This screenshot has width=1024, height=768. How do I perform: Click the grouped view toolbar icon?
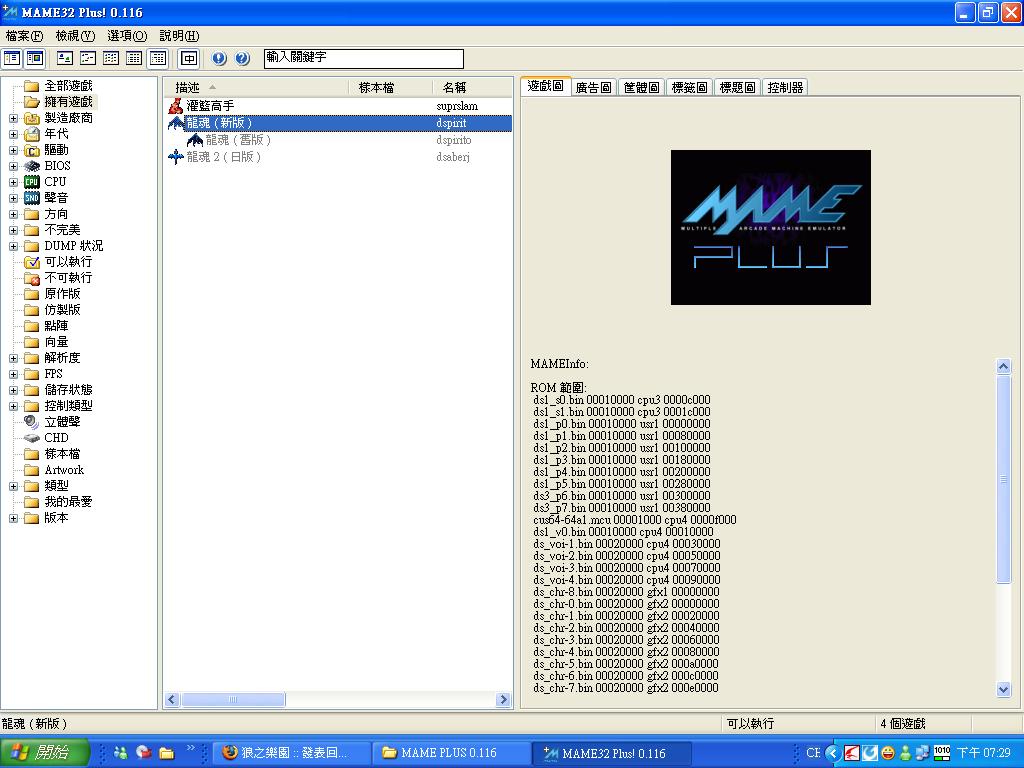click(158, 59)
